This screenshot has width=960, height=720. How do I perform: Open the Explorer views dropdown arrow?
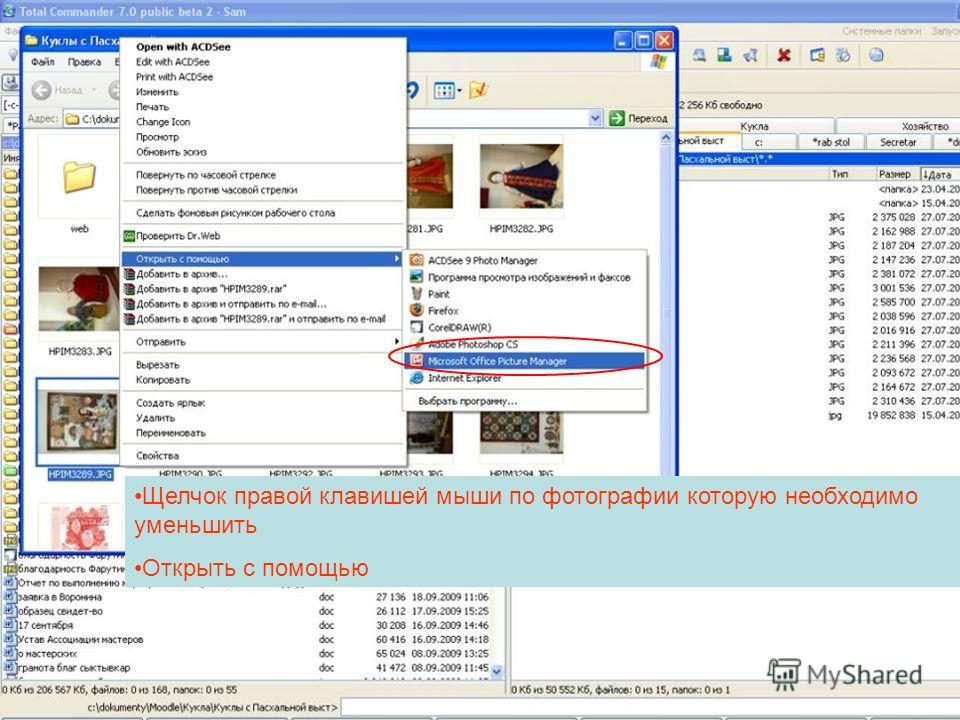click(x=460, y=91)
